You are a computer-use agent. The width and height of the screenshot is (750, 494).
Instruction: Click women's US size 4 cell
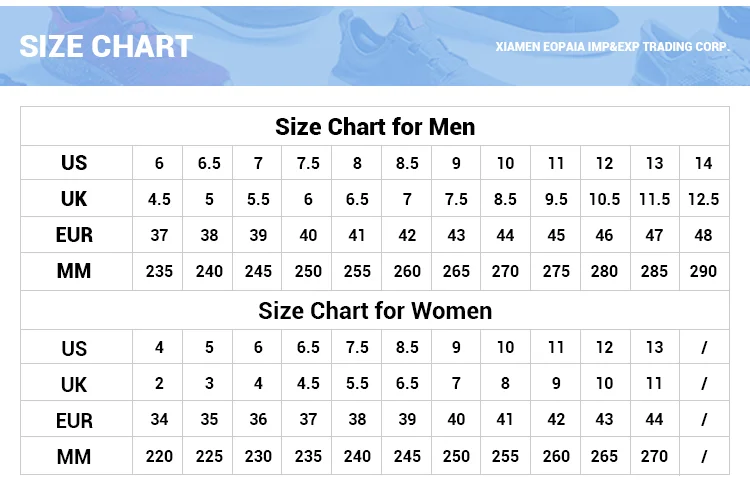159,348
